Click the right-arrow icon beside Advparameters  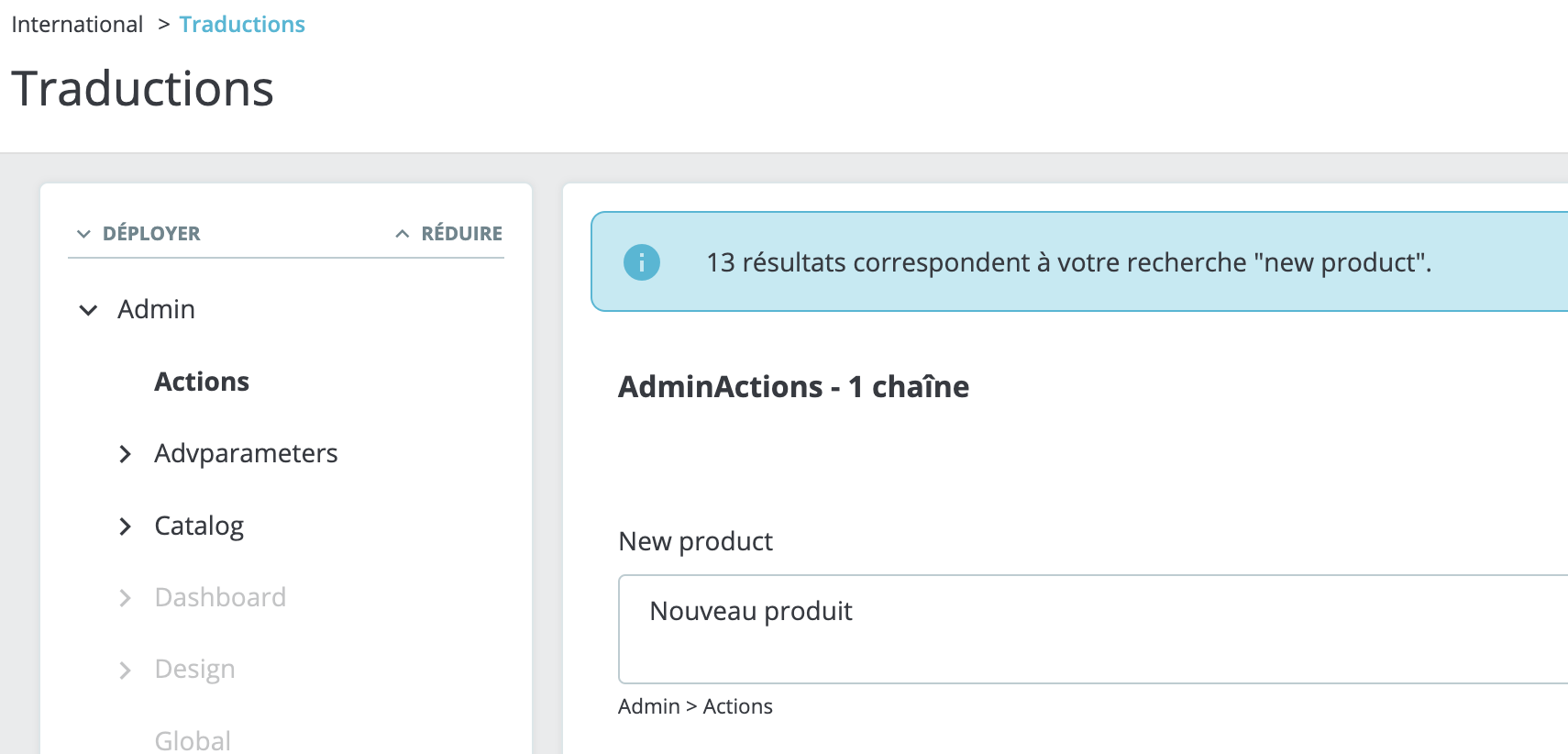tap(126, 453)
